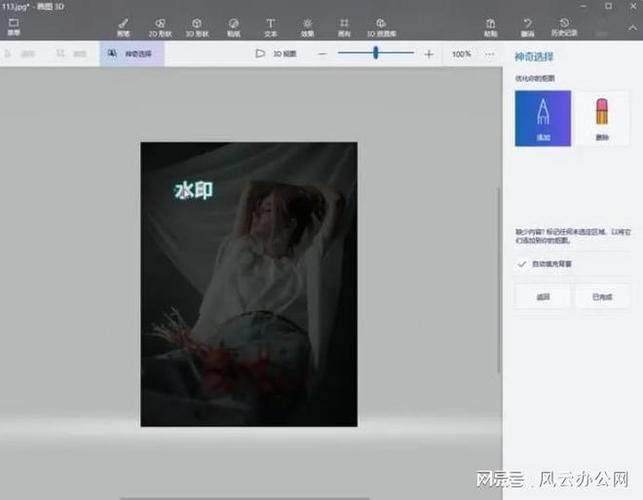Screen dimensions: 643x500
Task: Select the Remove (删除) eraser tool
Action: 601,118
